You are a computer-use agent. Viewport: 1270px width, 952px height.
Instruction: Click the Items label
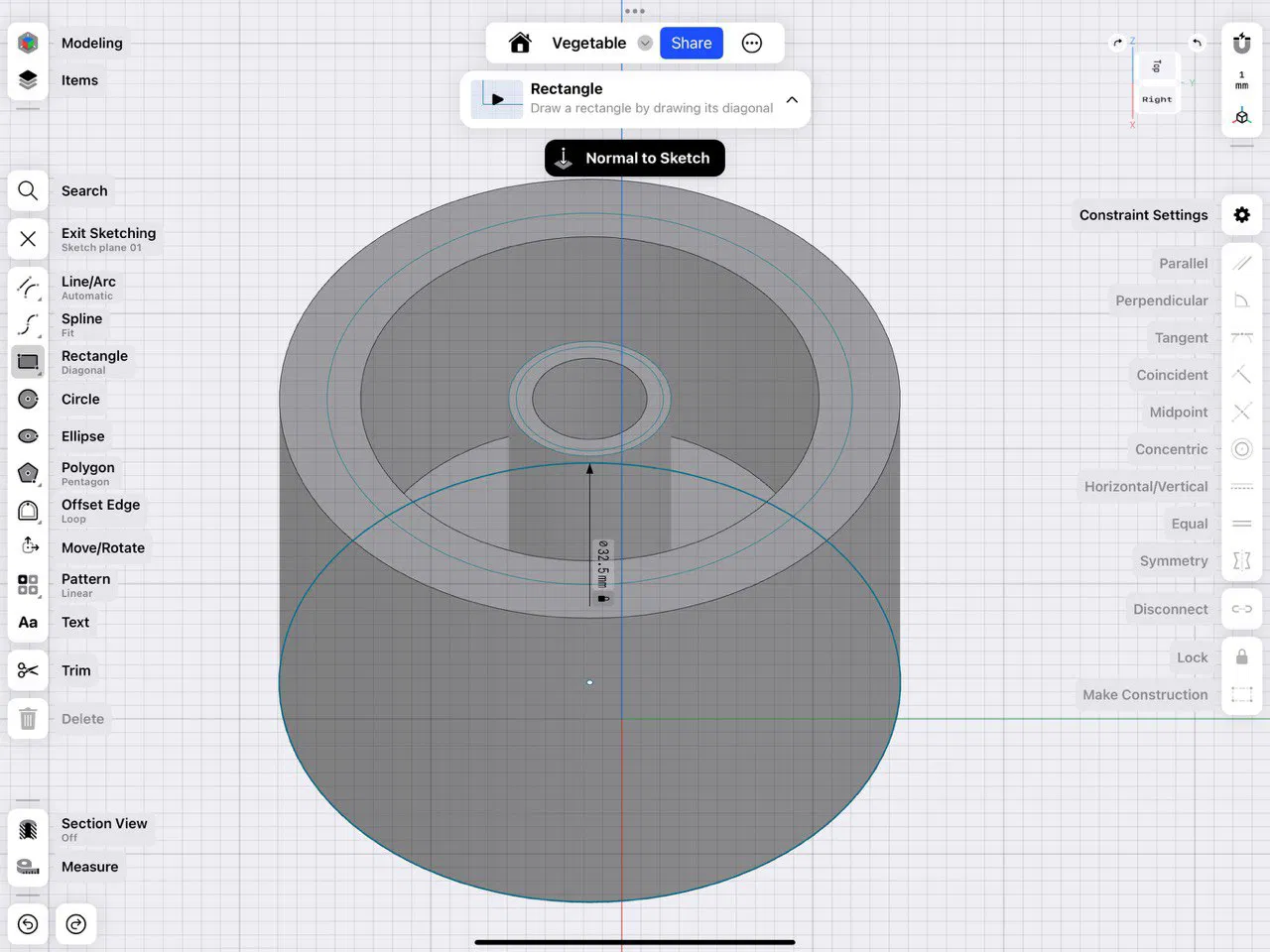click(x=79, y=80)
